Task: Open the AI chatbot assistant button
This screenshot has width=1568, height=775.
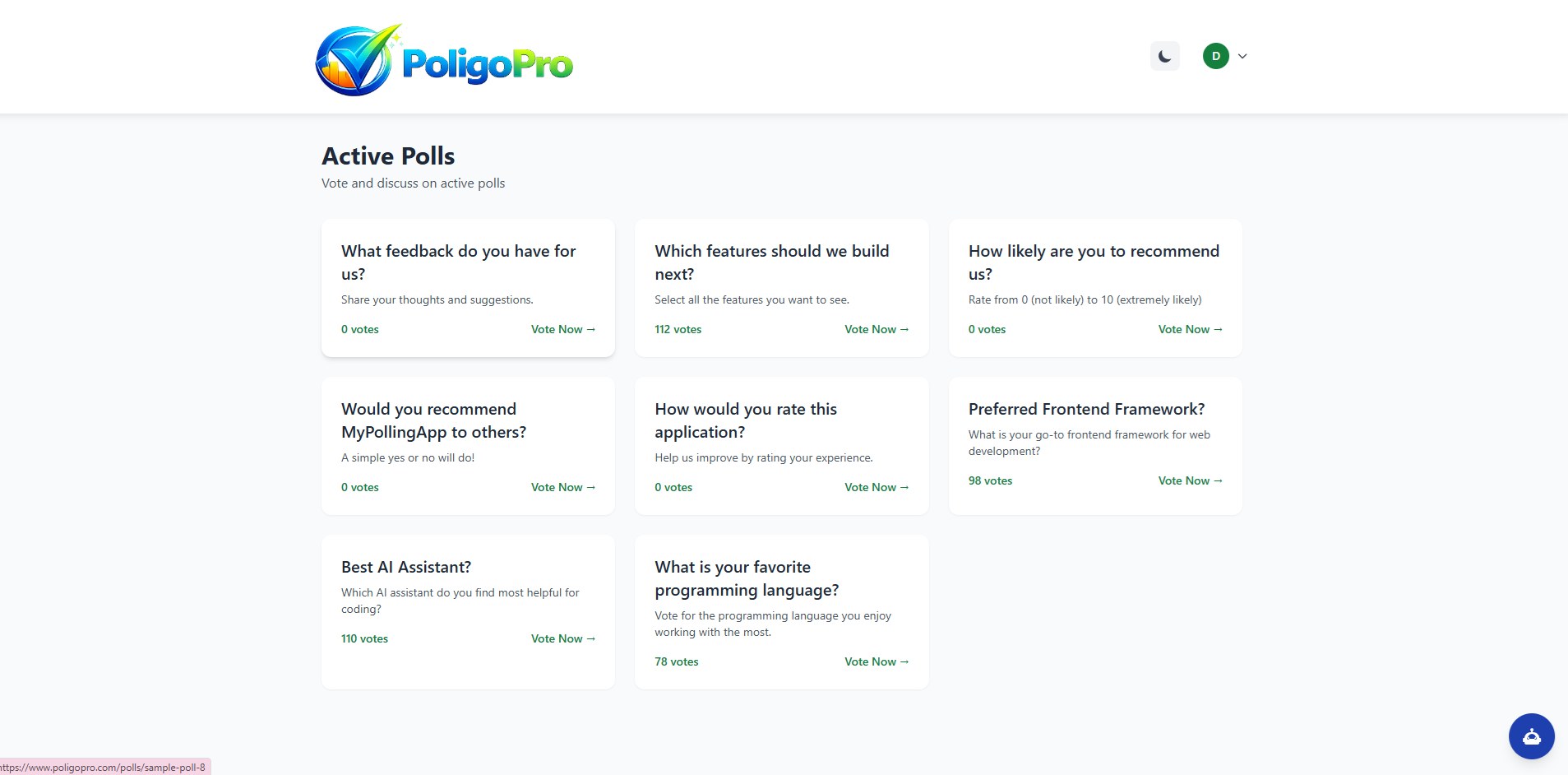Action: click(1530, 736)
